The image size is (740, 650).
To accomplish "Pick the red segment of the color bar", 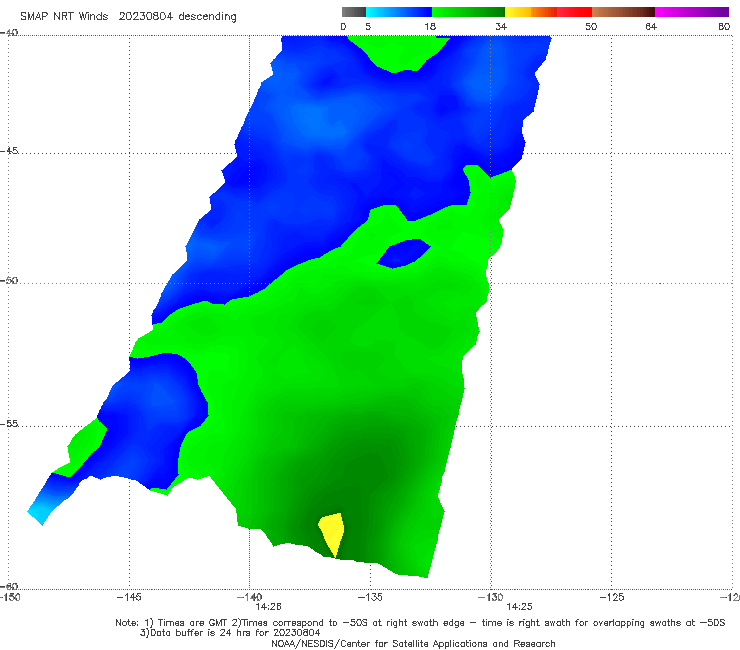I will click(574, 12).
